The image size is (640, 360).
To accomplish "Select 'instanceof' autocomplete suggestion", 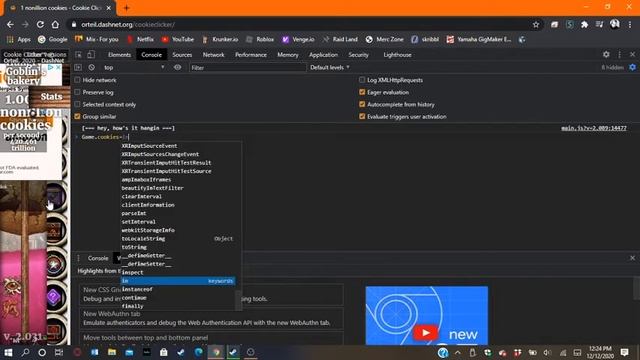I will pyautogui.click(x=178, y=289).
